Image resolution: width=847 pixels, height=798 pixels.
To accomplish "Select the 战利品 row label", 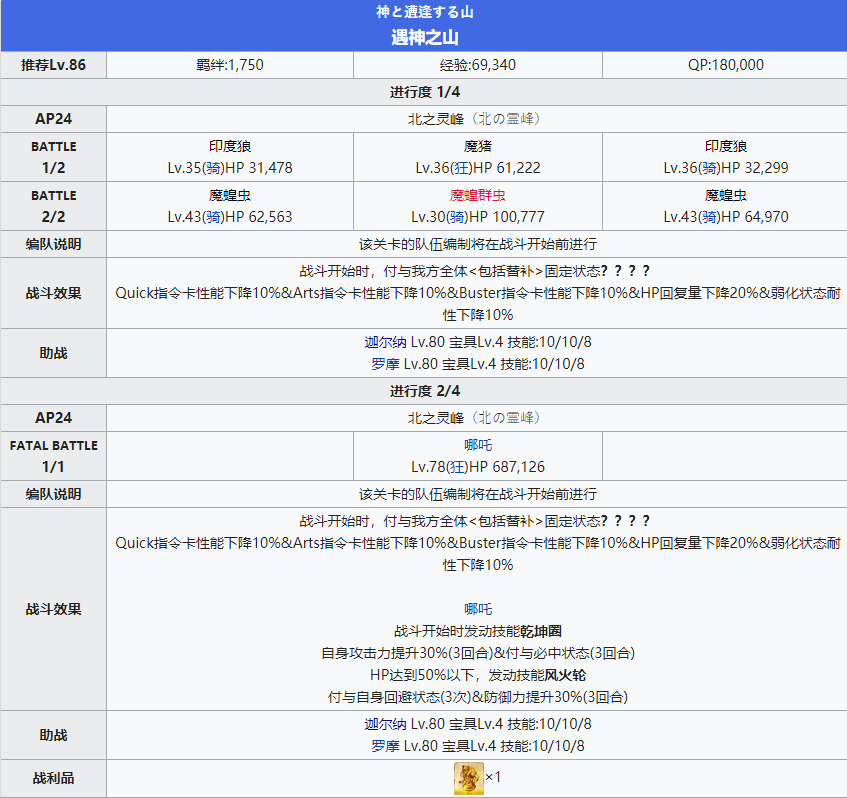I will [53, 779].
